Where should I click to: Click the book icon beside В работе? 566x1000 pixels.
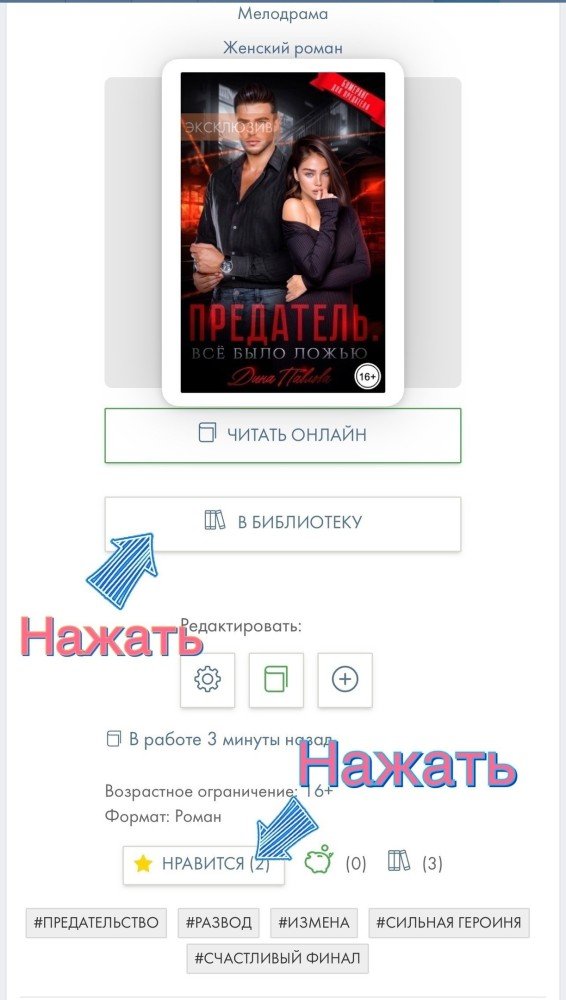pos(113,740)
